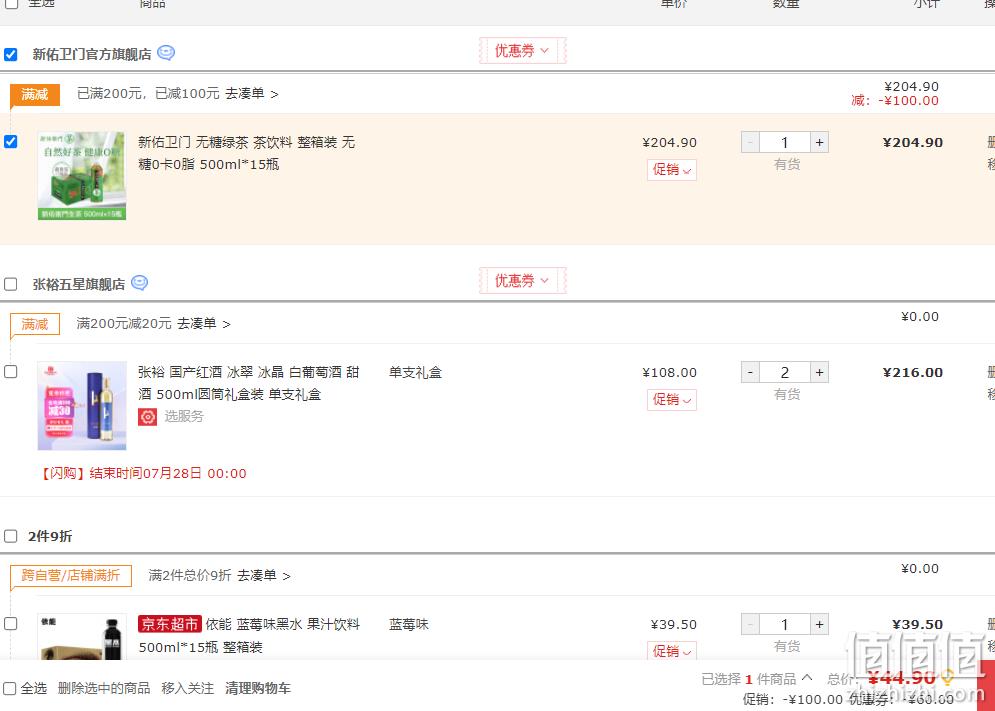Decrease quantity of 依能 蓝莓味黑水
The image size is (995, 711).
click(x=750, y=624)
